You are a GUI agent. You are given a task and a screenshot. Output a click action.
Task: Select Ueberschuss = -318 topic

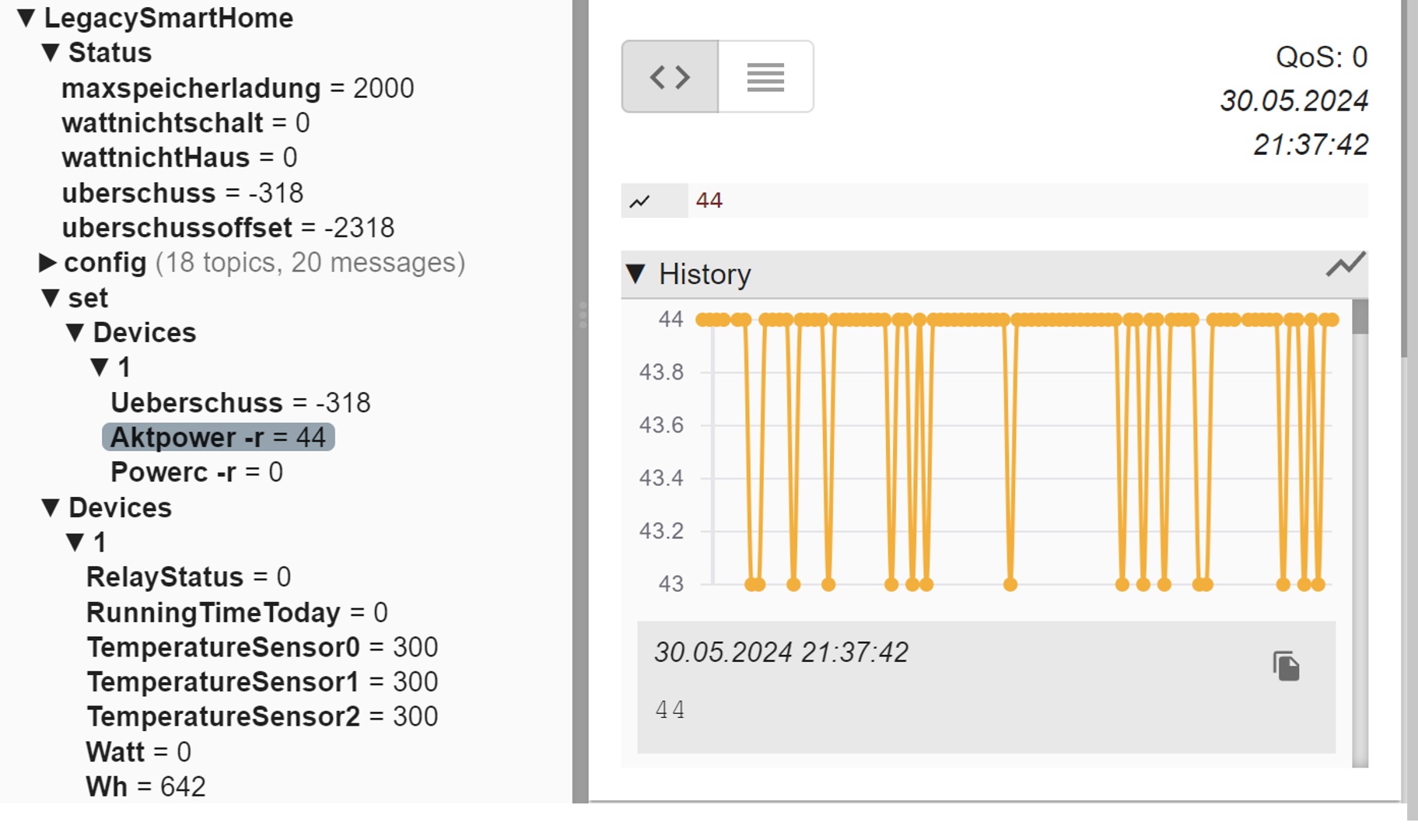(x=240, y=403)
